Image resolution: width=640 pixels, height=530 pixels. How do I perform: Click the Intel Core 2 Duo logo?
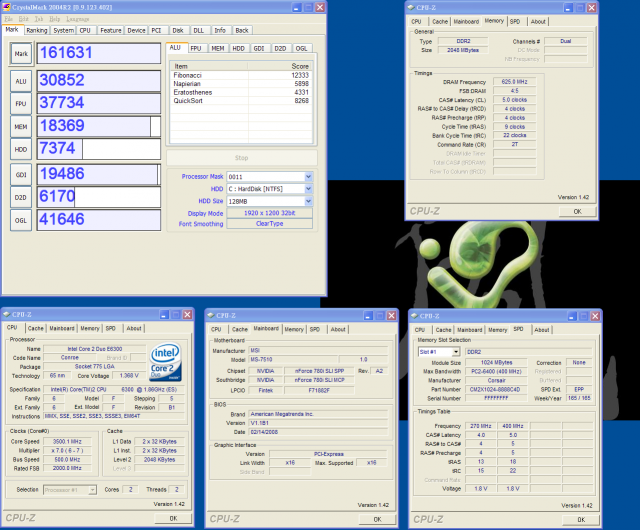click(x=165, y=362)
